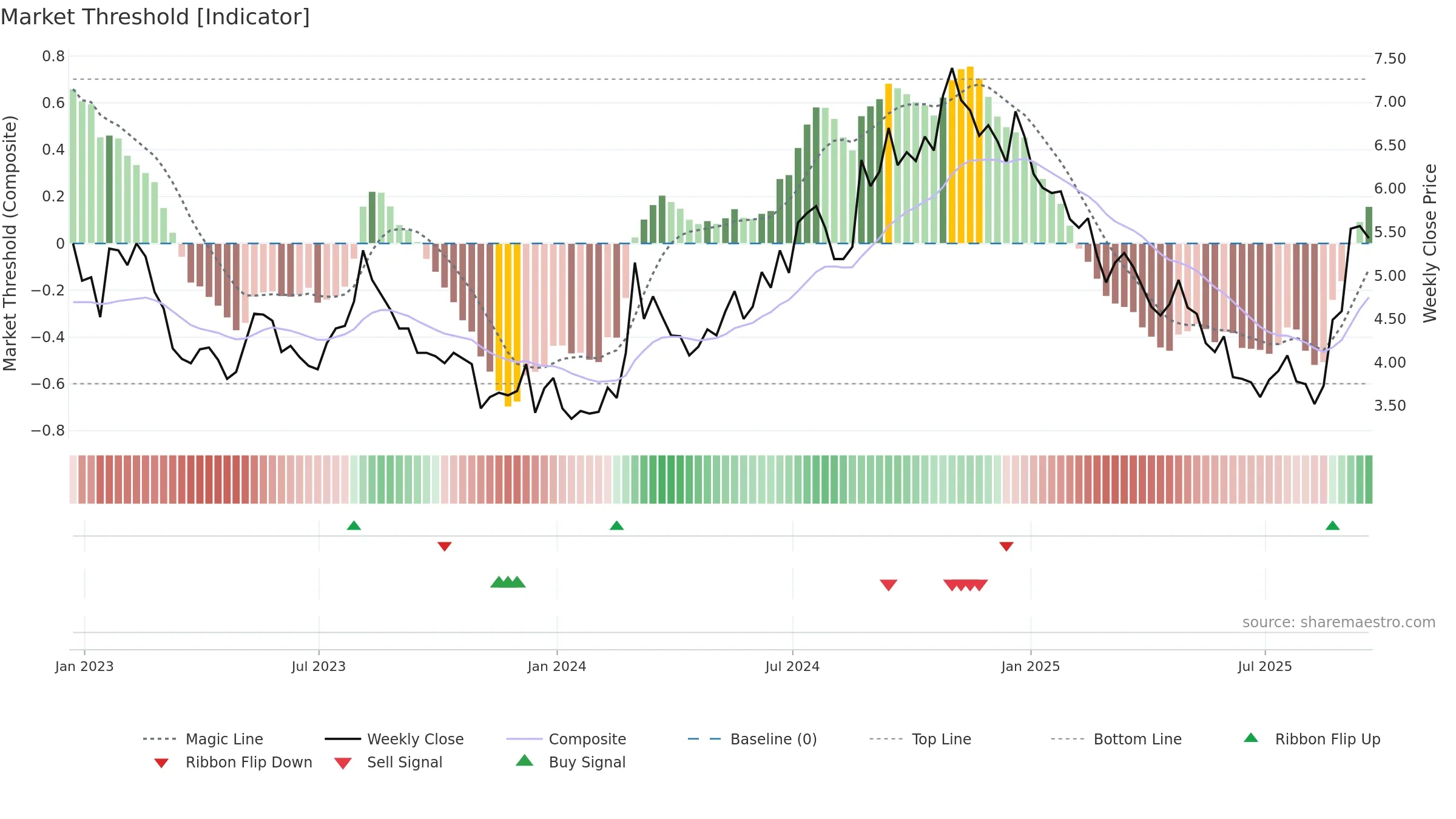Click the Ribbon Flip Down marker near Dec 2024
The height and width of the screenshot is (819, 1456).
pyautogui.click(x=1006, y=546)
